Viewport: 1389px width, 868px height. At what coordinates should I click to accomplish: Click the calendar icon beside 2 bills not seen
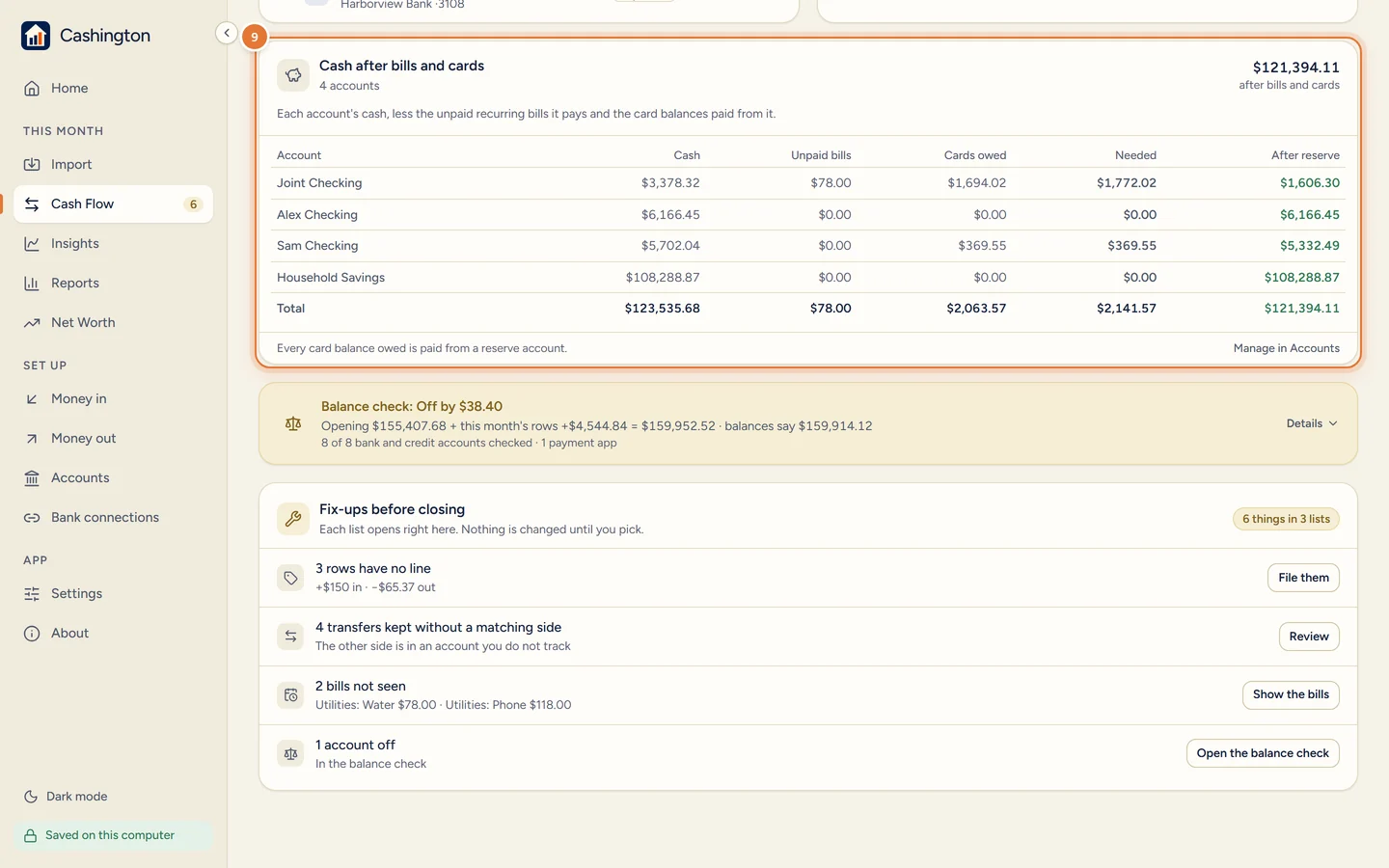pyautogui.click(x=290, y=695)
